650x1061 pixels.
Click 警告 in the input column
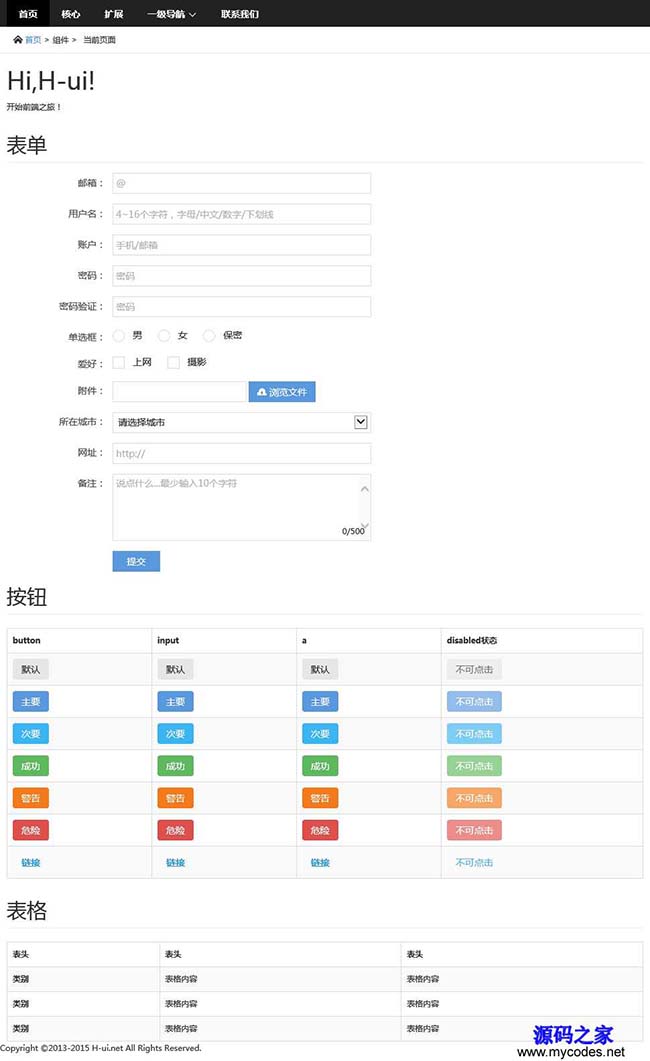175,798
